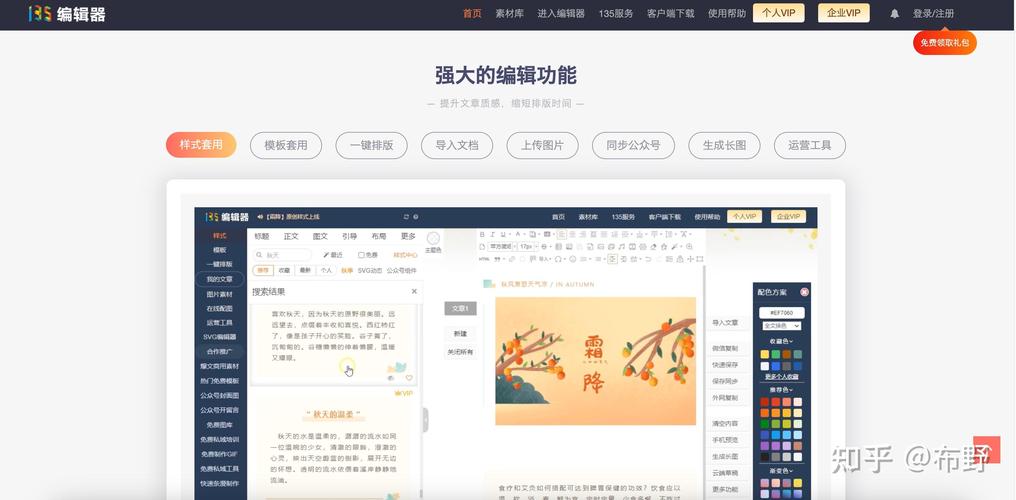Switch to 图文 tab in style panel
The width and height of the screenshot is (1016, 500).
[x=320, y=236]
